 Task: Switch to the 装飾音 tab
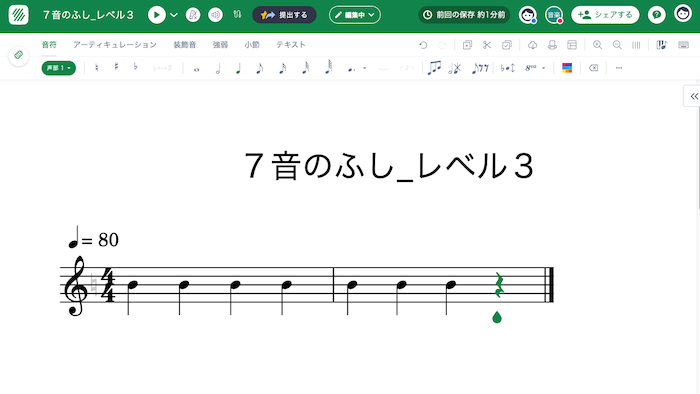pyautogui.click(x=184, y=45)
